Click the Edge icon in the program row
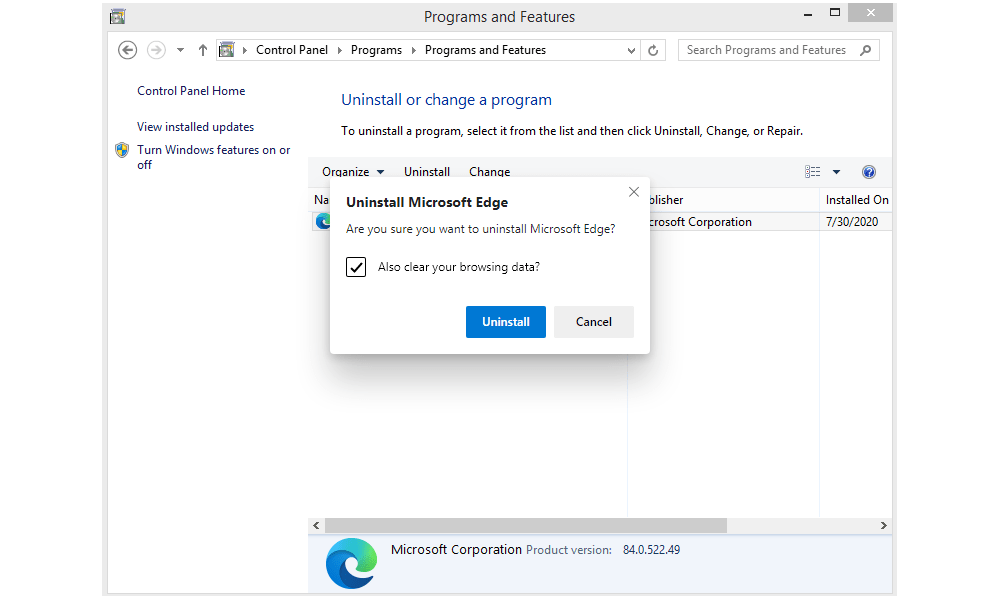1000x600 pixels. click(323, 221)
